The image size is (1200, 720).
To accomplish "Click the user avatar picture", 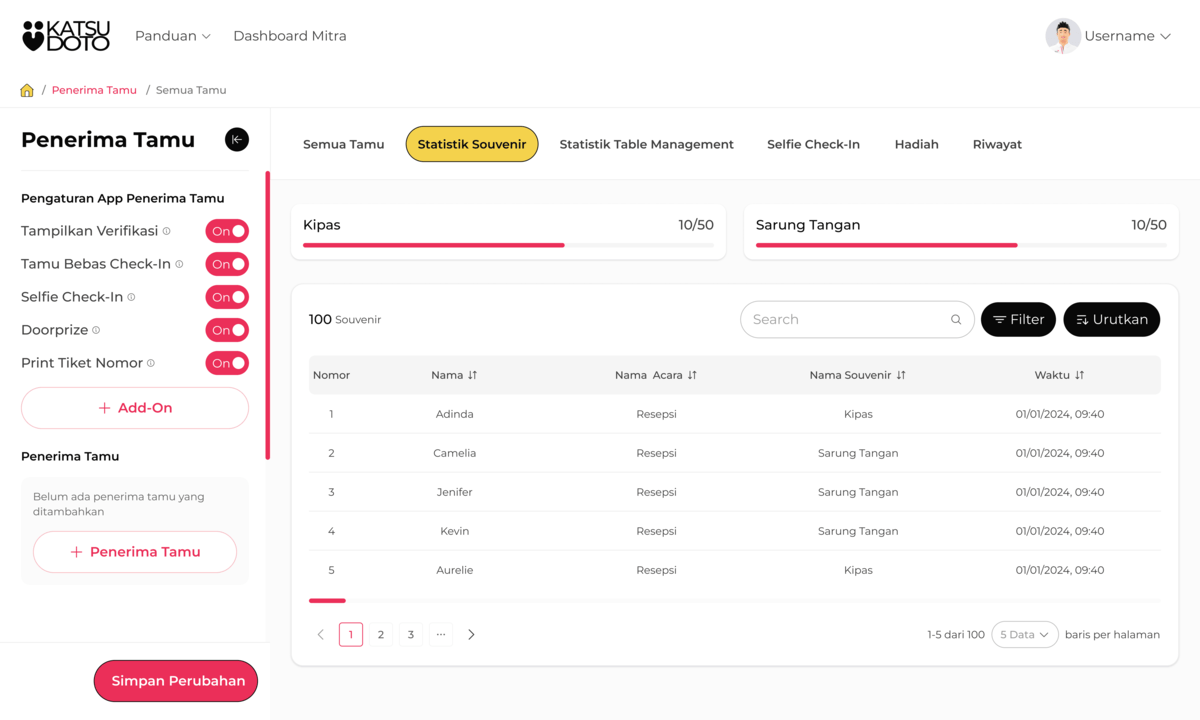I will [1062, 36].
